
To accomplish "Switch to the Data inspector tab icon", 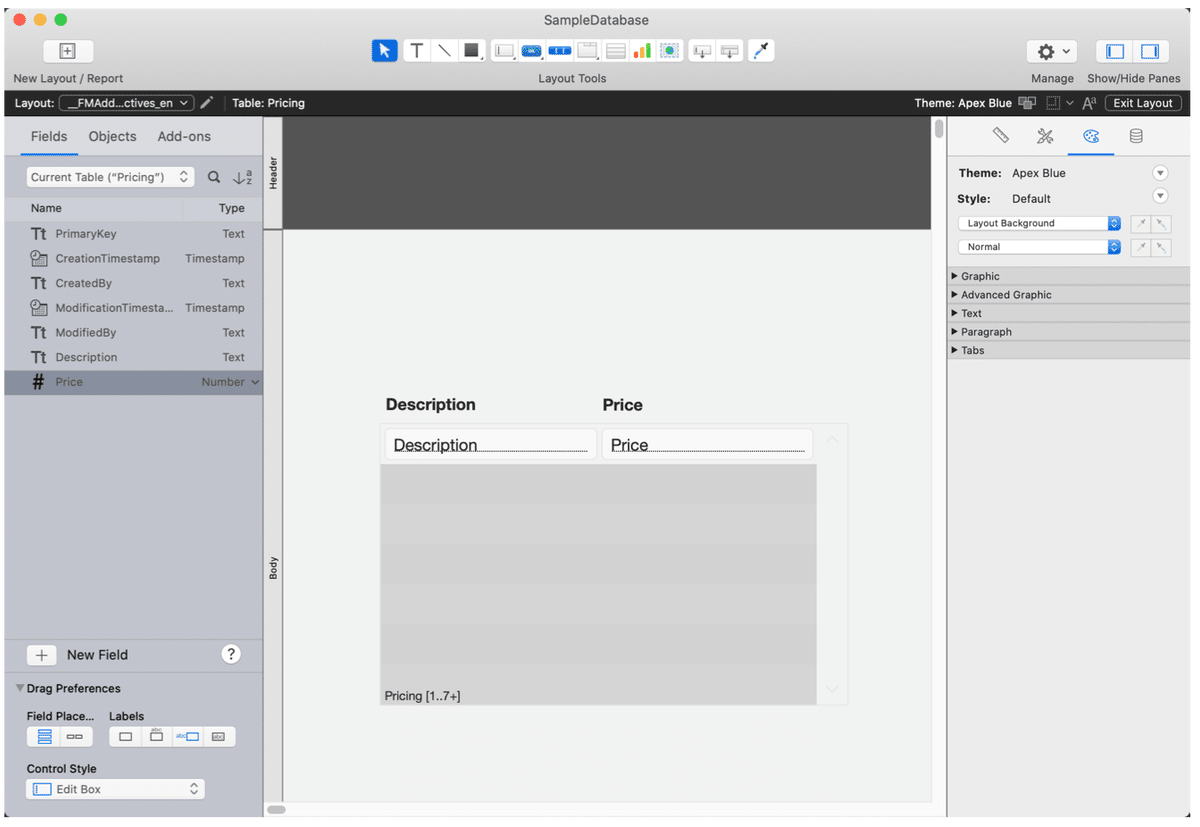I will (x=1135, y=136).
